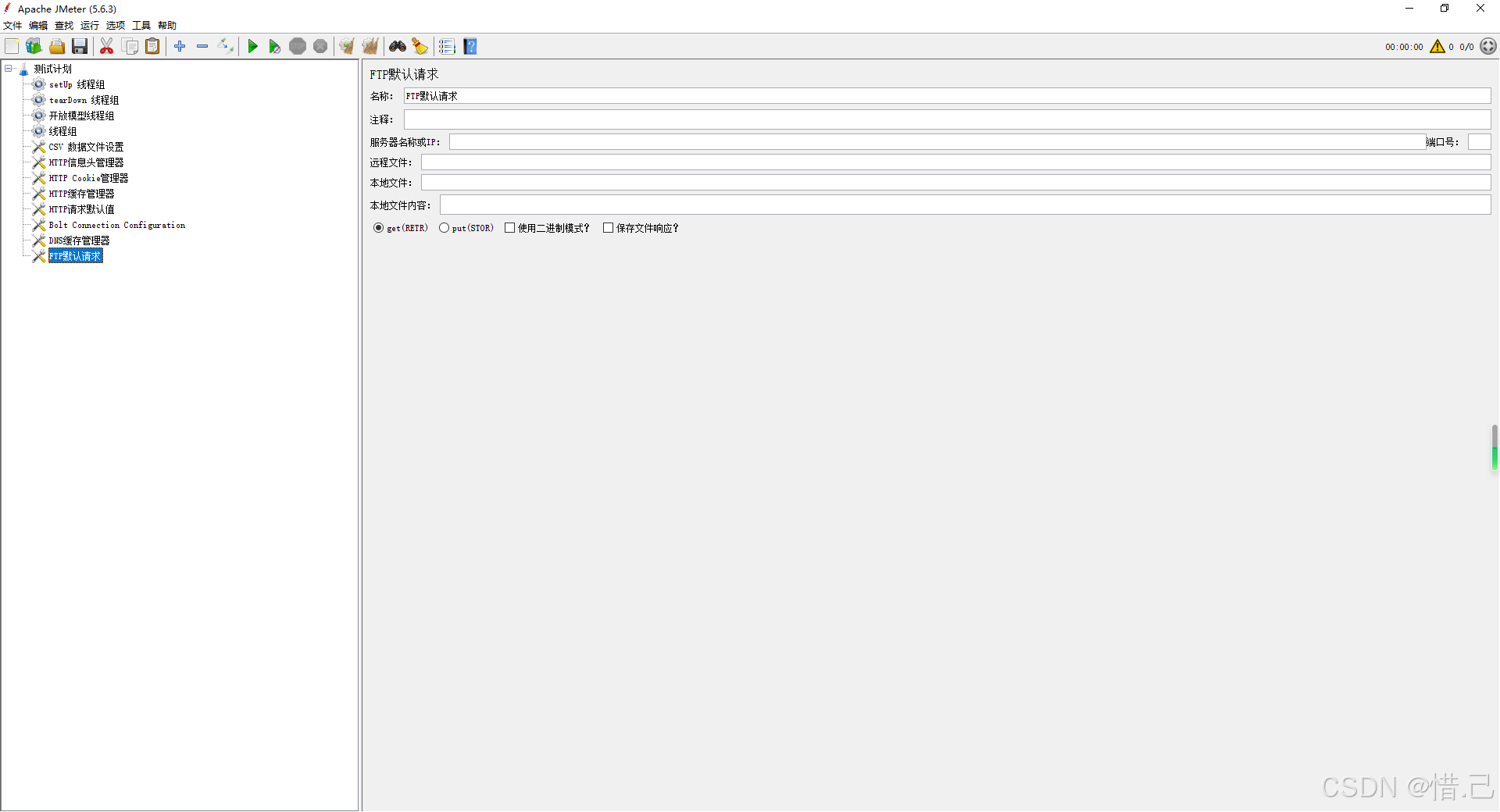Viewport: 1500px width, 812px height.
Task: Clear all results with double broom icon
Action: [x=370, y=47]
